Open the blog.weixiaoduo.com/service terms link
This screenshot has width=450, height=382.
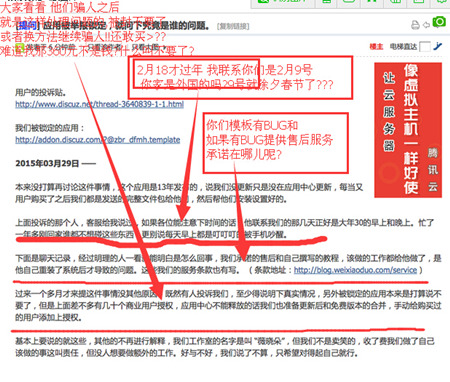pos(355,270)
